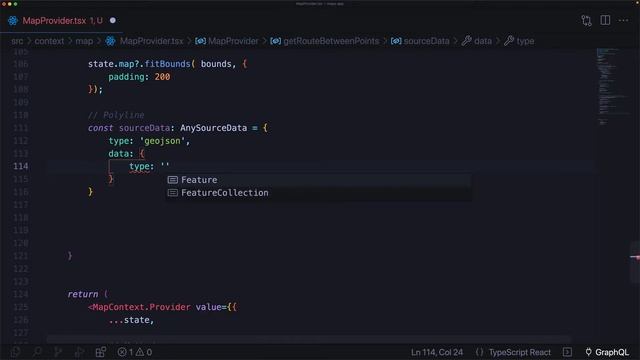Click 'MapContext.Provider' JSX tag

click(141, 307)
